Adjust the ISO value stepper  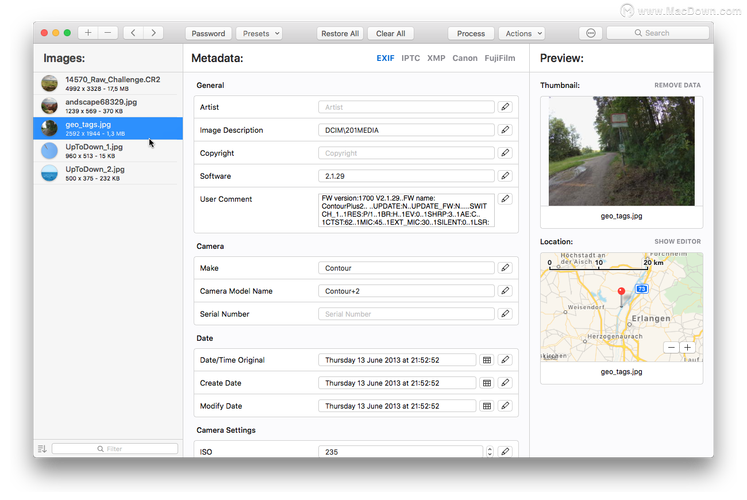pyautogui.click(x=490, y=451)
